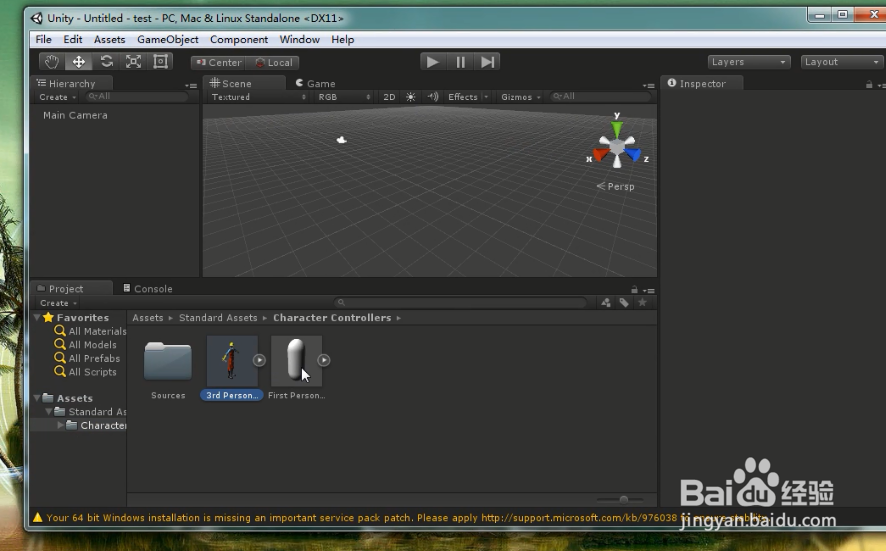Switch to the Game tab

coord(315,84)
